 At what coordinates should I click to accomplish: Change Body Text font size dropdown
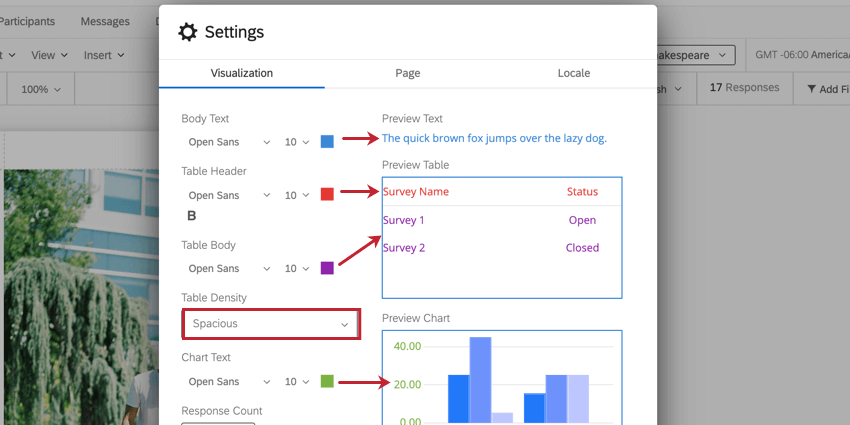pos(297,142)
